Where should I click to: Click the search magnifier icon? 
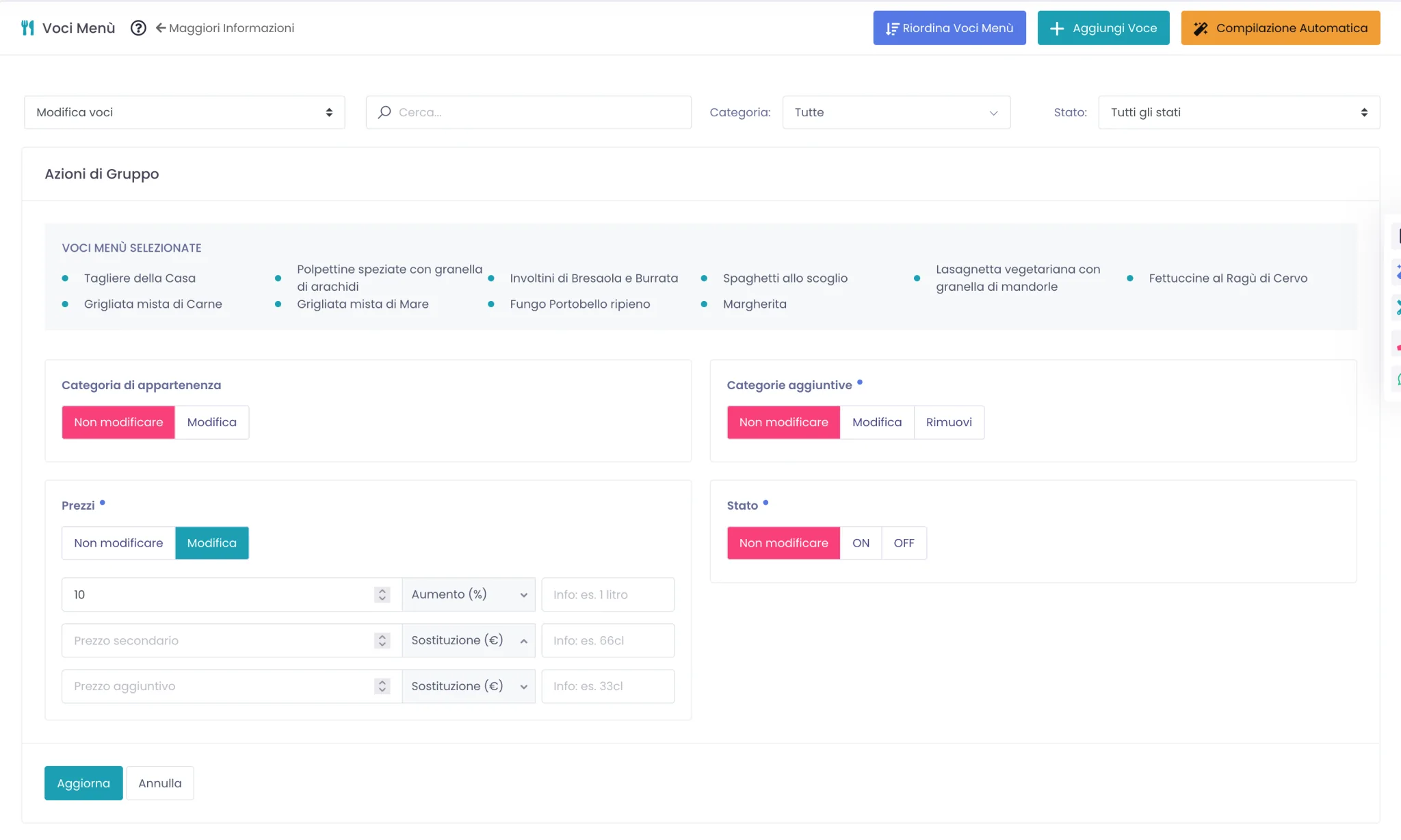(x=384, y=112)
